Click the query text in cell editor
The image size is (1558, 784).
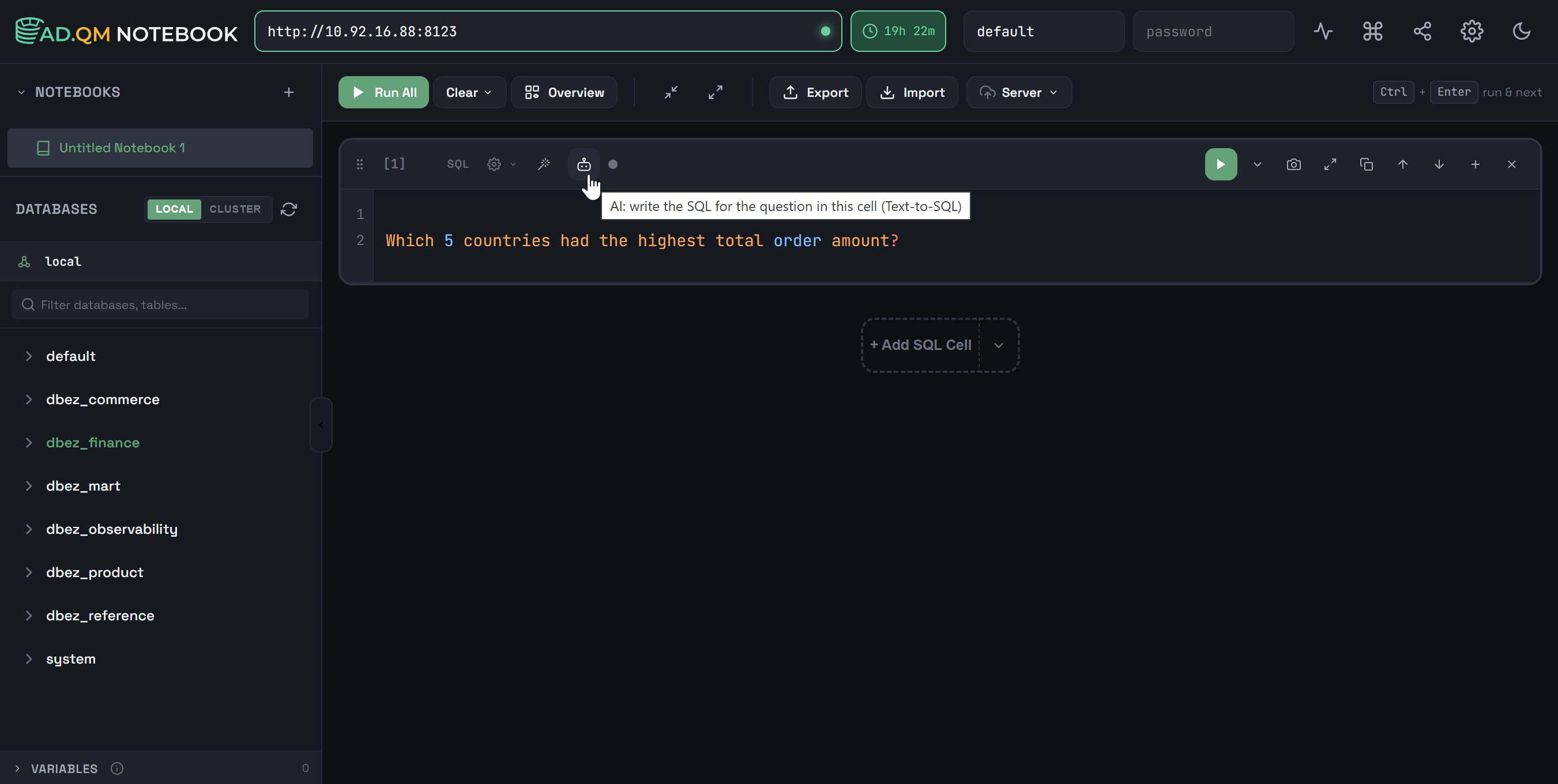(x=642, y=240)
